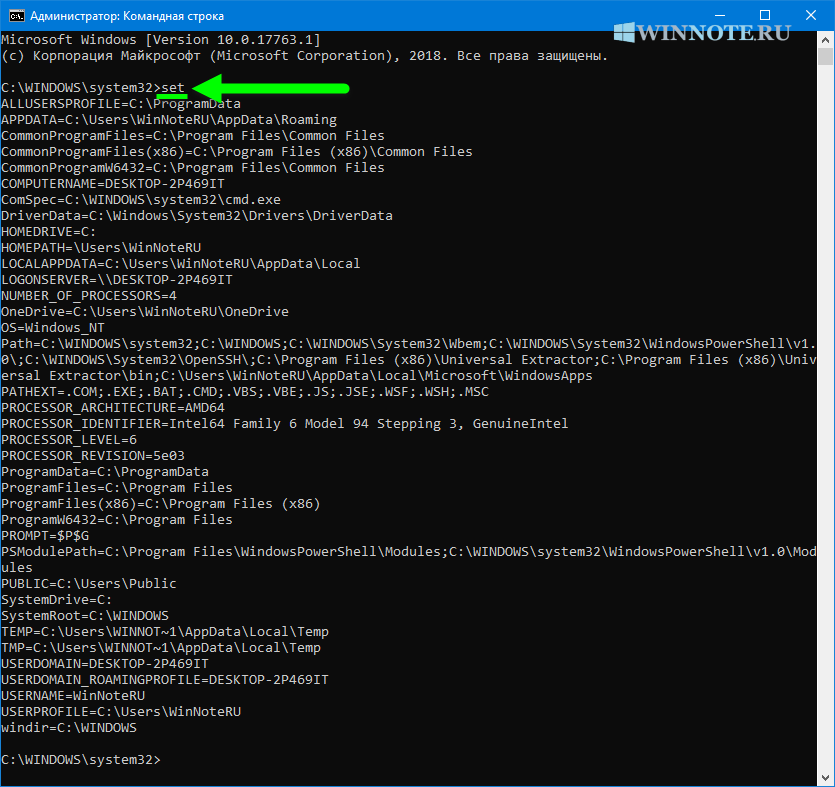Screen dimensions: 835x787
Task: Click 'ProgramData=C:\ProgramData' line
Action: pos(105,472)
